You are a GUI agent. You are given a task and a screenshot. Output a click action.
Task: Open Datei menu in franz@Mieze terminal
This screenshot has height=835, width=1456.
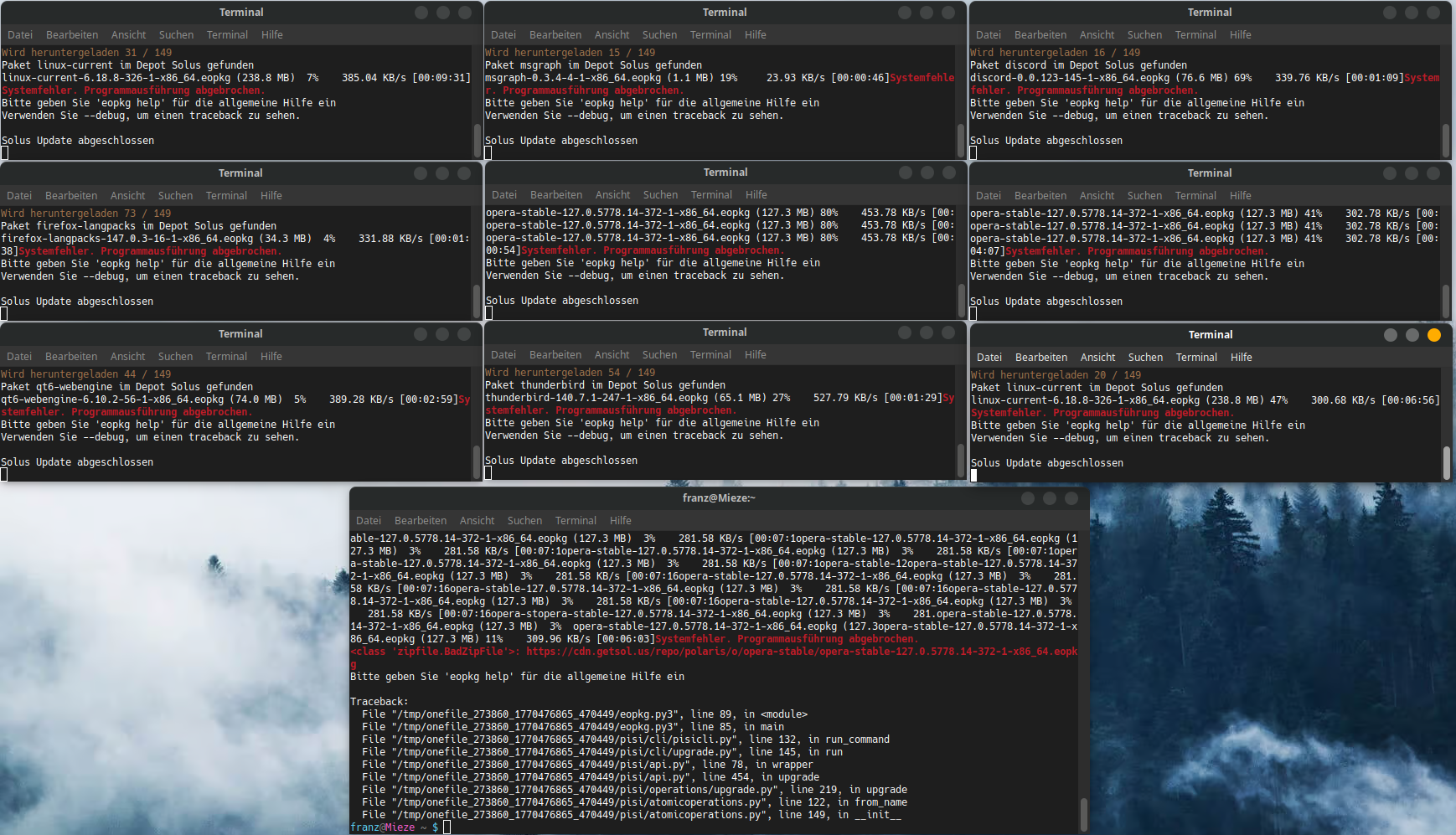(x=368, y=521)
